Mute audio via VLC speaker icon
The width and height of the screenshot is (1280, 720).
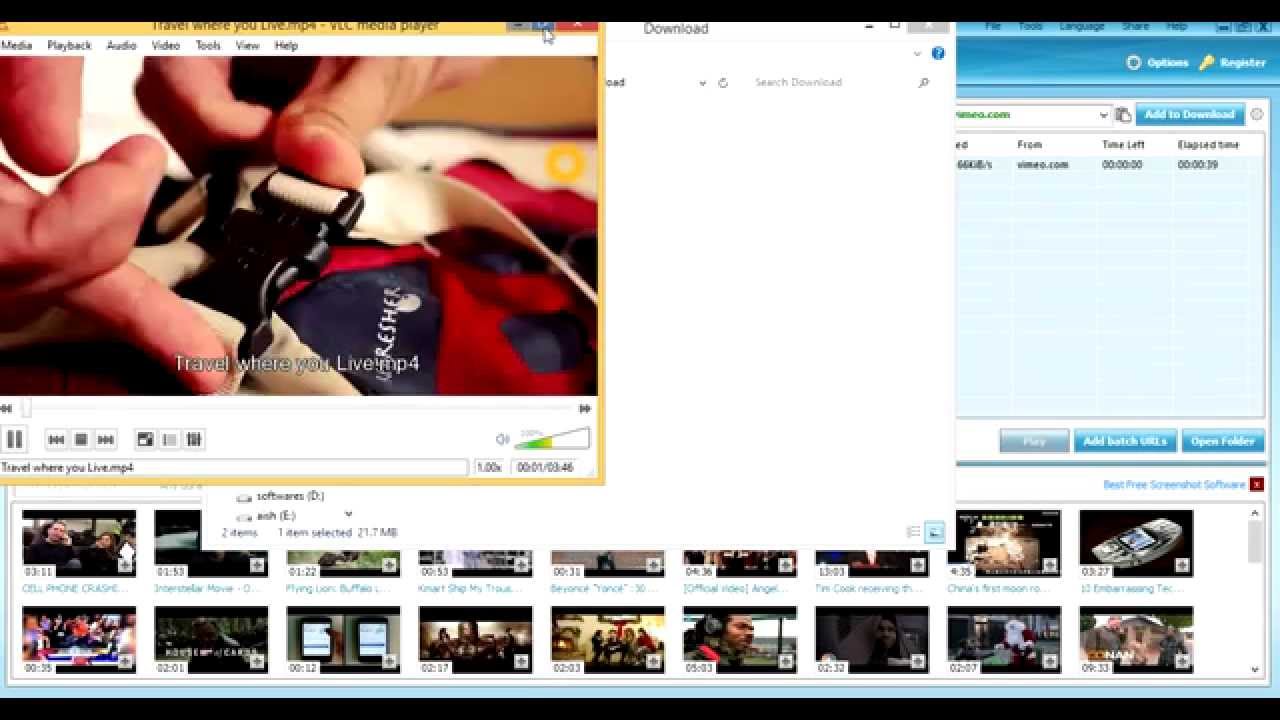[x=502, y=439]
